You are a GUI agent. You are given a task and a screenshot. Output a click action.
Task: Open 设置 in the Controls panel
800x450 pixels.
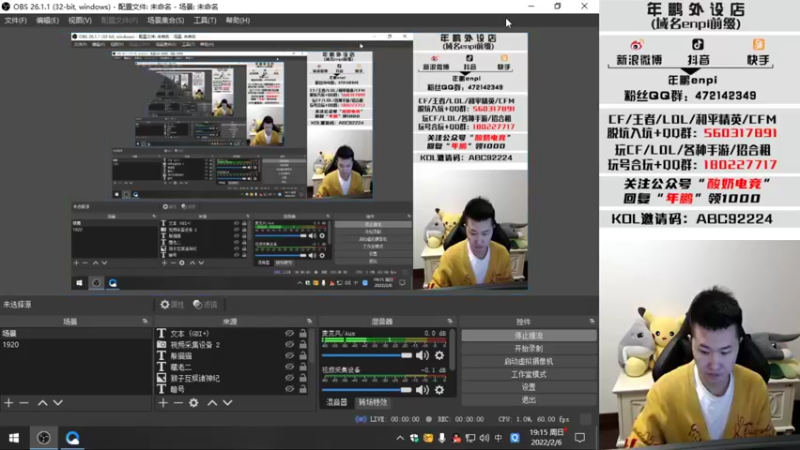pos(529,387)
